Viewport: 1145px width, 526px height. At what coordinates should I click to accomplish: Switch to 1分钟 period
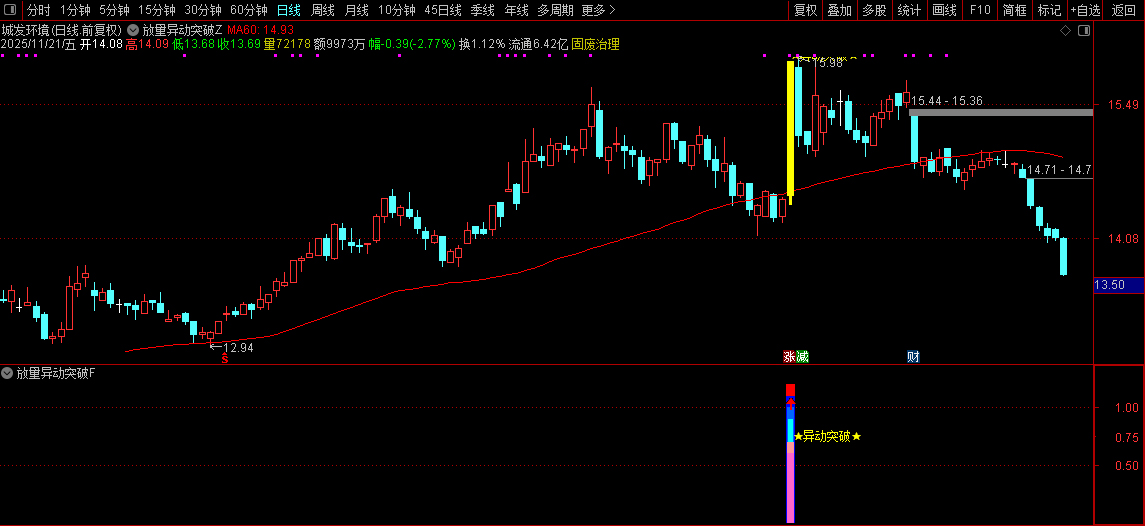(74, 10)
